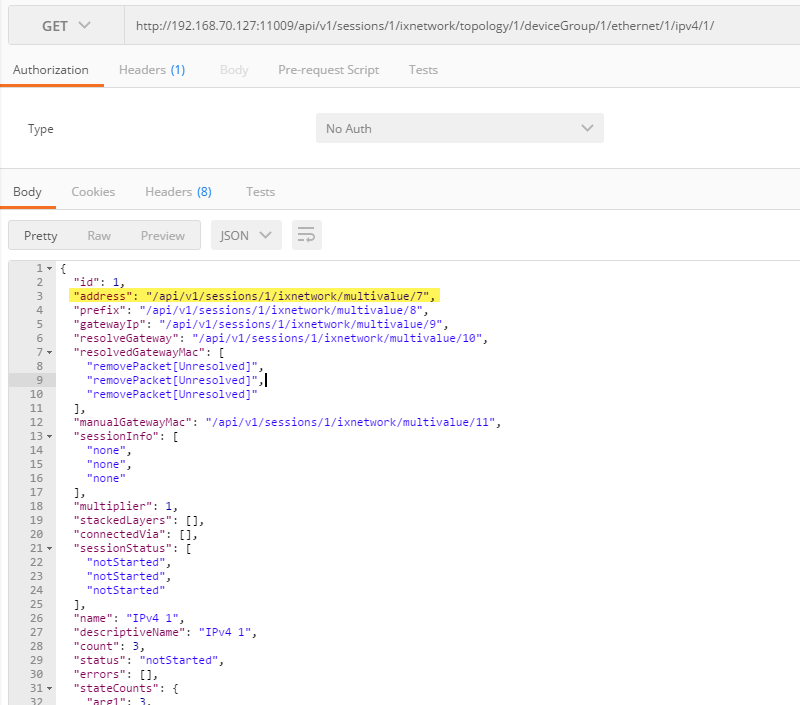Open the response Cookies tab
The width and height of the screenshot is (800, 705).
[93, 192]
